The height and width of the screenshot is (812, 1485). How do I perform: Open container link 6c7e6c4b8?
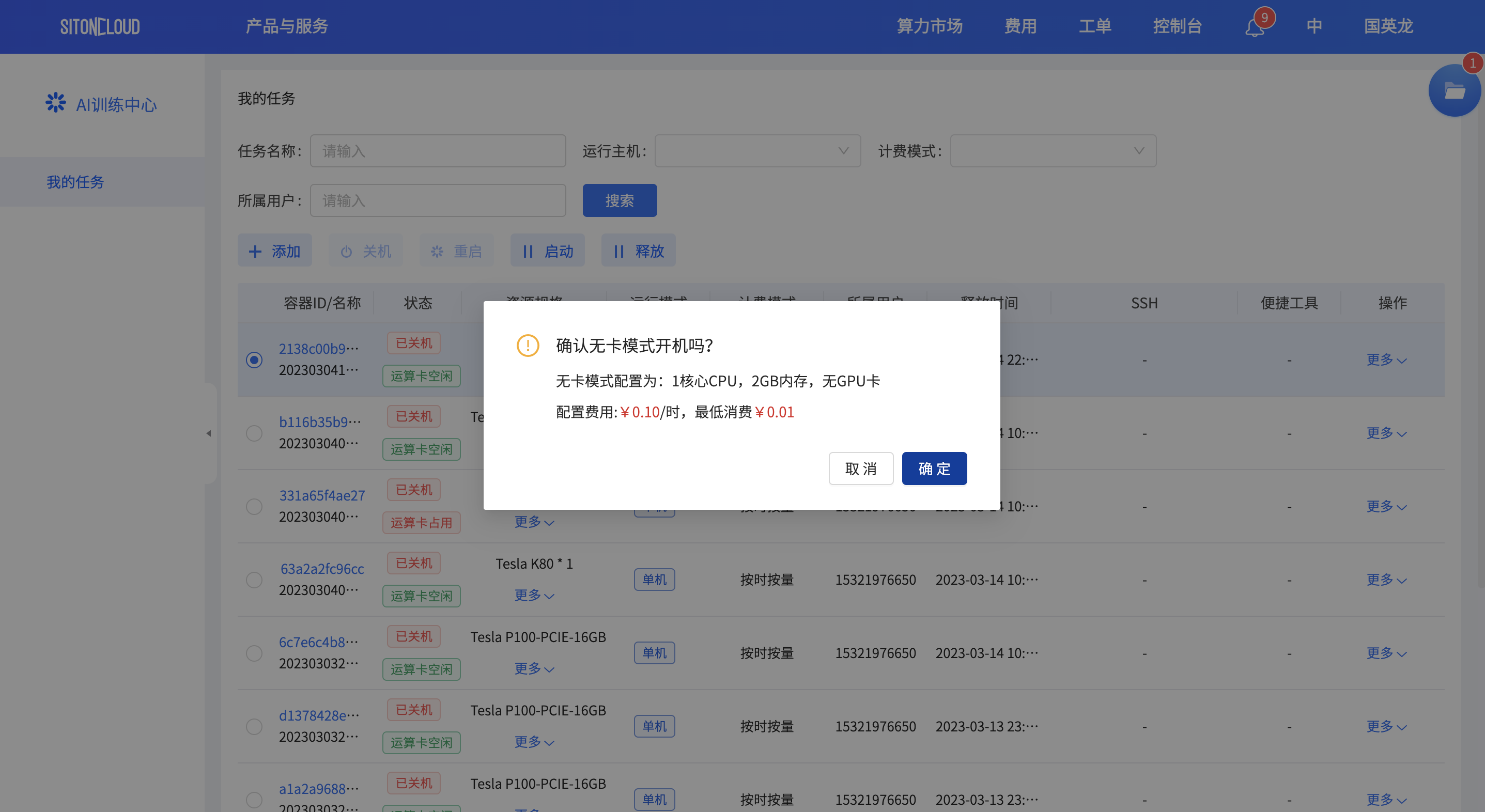pyautogui.click(x=318, y=642)
